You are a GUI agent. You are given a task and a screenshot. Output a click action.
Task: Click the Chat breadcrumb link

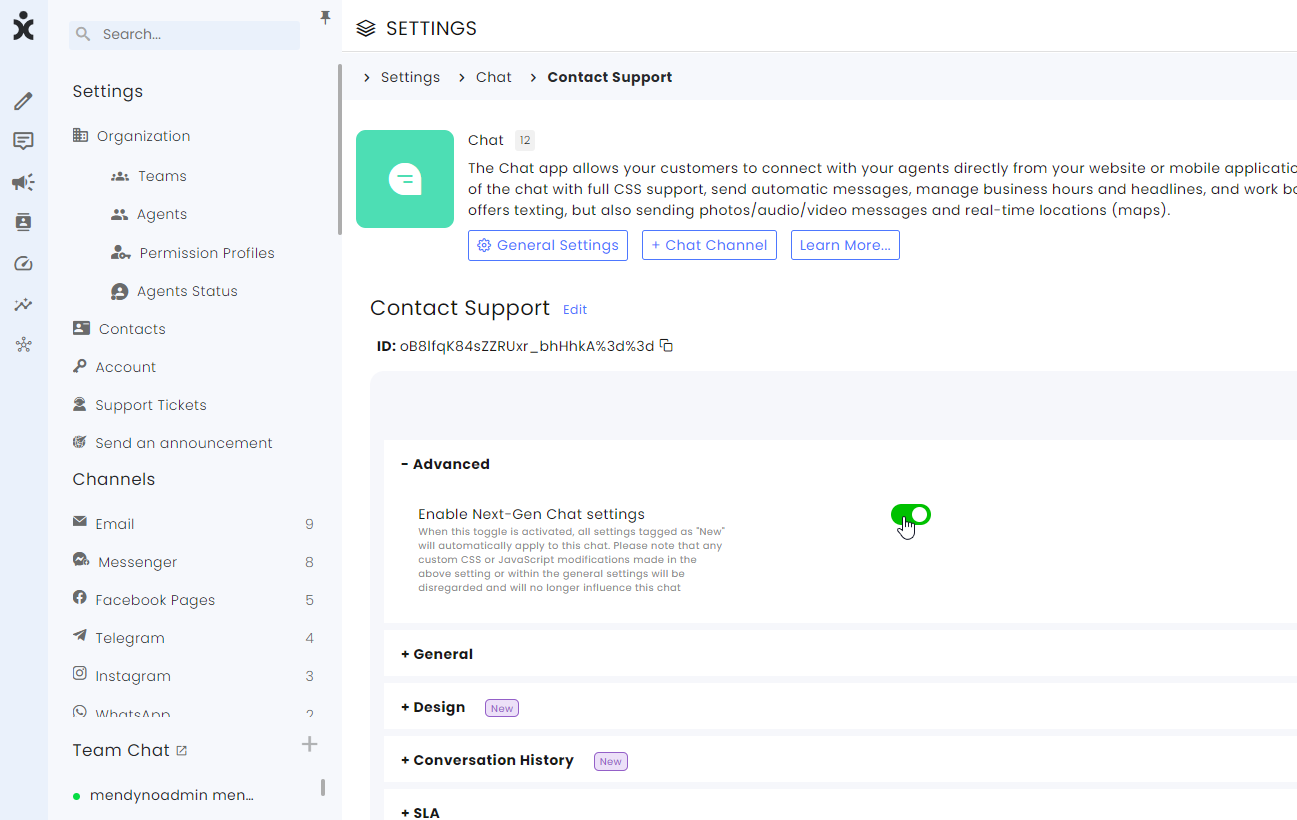pyautogui.click(x=494, y=77)
